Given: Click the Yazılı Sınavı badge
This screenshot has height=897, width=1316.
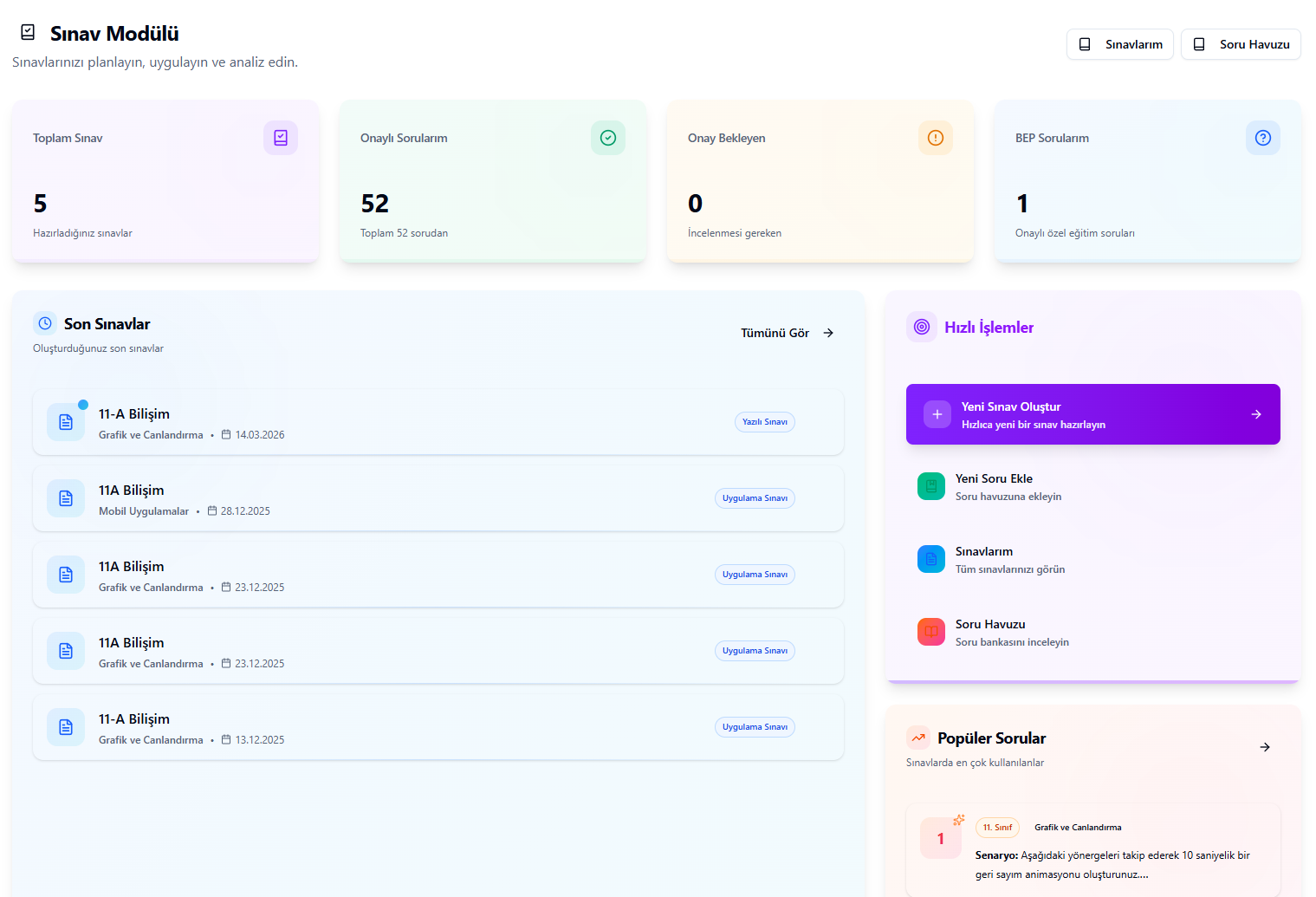Looking at the screenshot, I should point(765,422).
